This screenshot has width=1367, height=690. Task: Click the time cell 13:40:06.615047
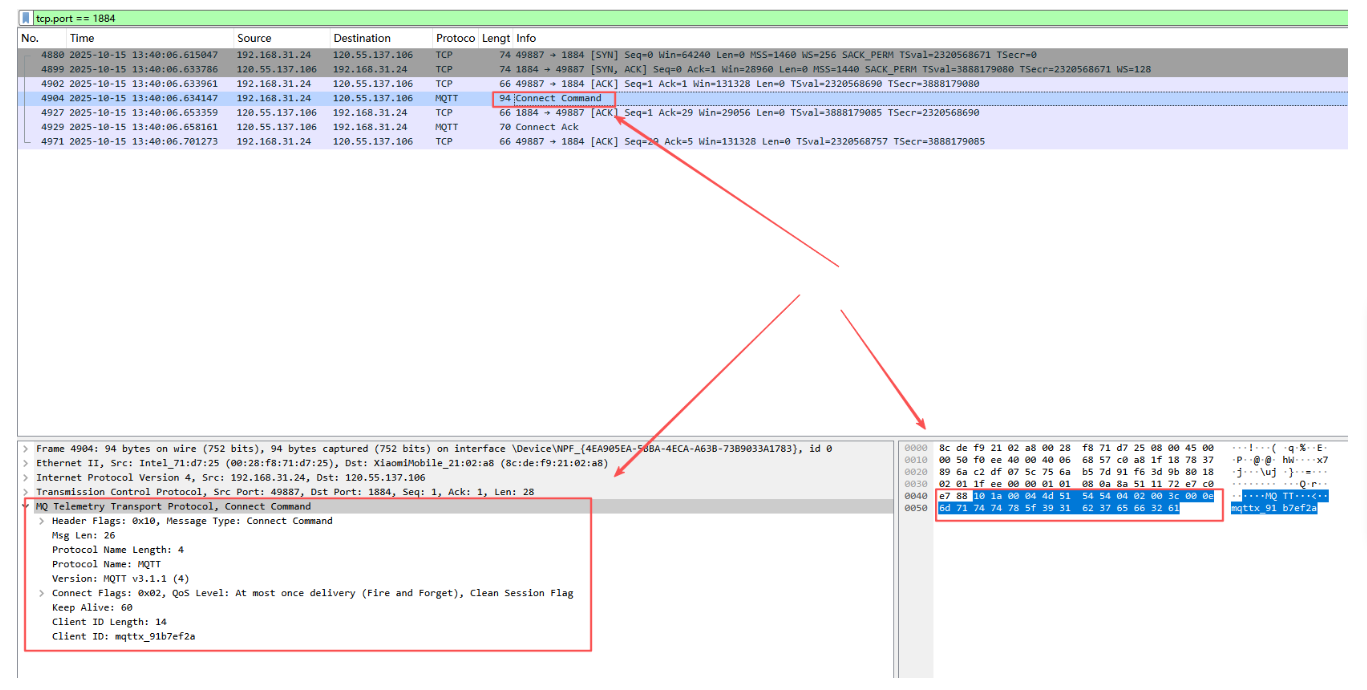pyautogui.click(x=143, y=55)
